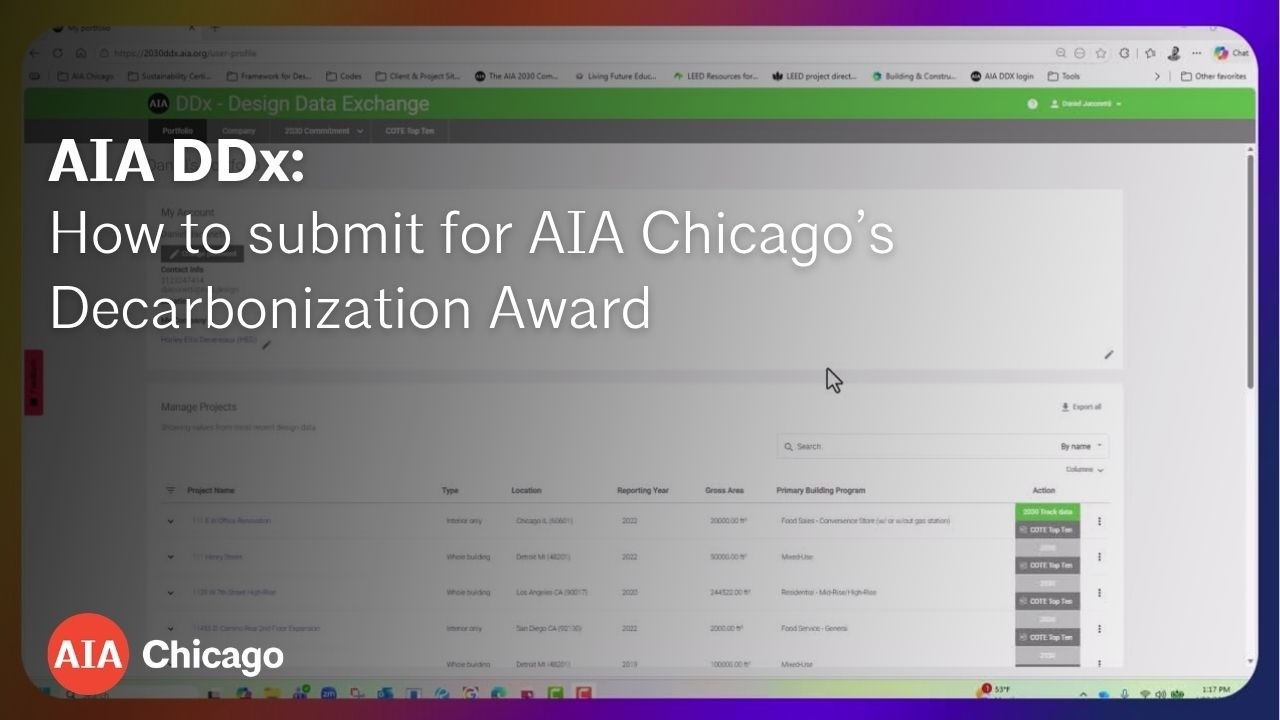Open The AIA 2030 Com... bookmark

pyautogui.click(x=516, y=76)
